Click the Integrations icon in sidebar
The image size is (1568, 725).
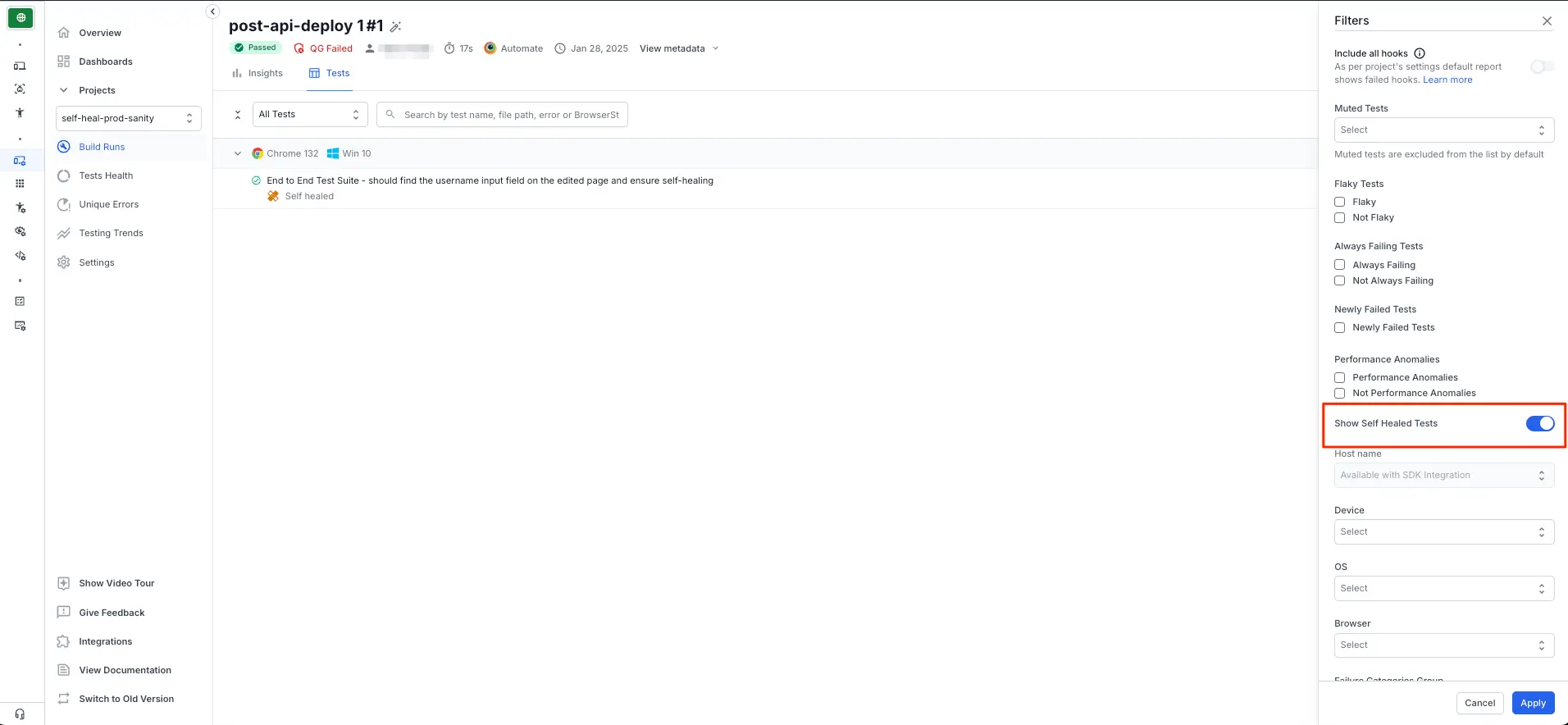64,641
